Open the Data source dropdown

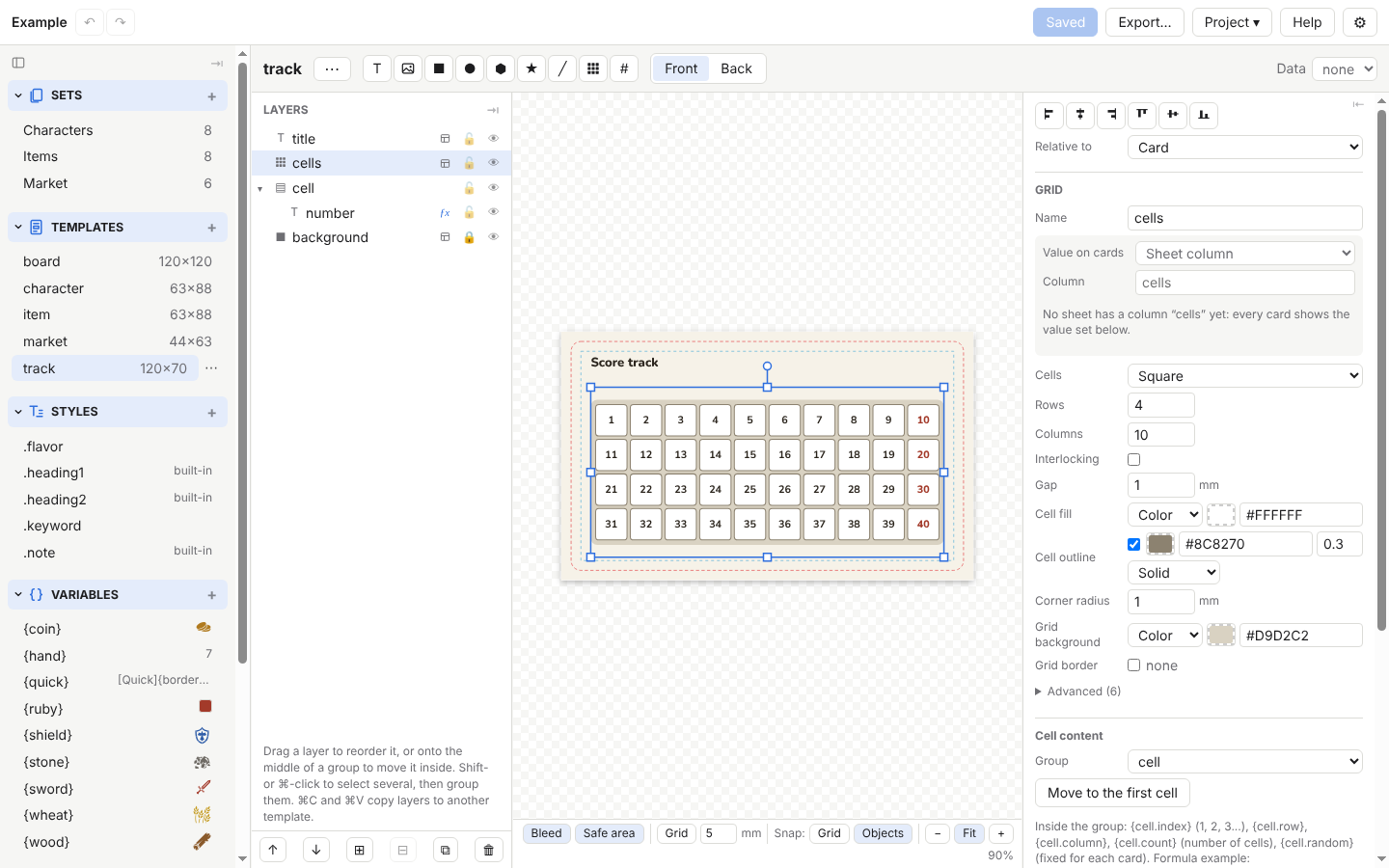(1345, 68)
